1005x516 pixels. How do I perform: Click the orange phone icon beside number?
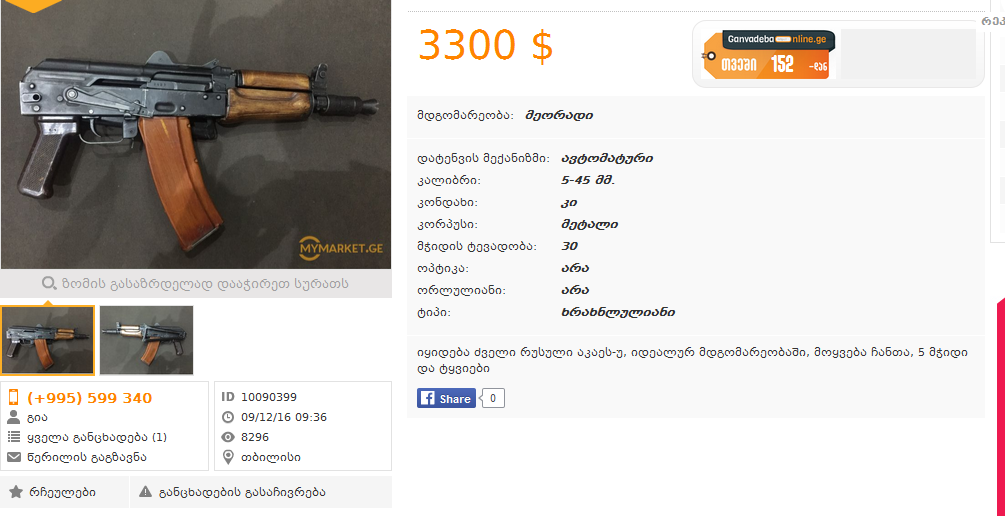tap(13, 397)
